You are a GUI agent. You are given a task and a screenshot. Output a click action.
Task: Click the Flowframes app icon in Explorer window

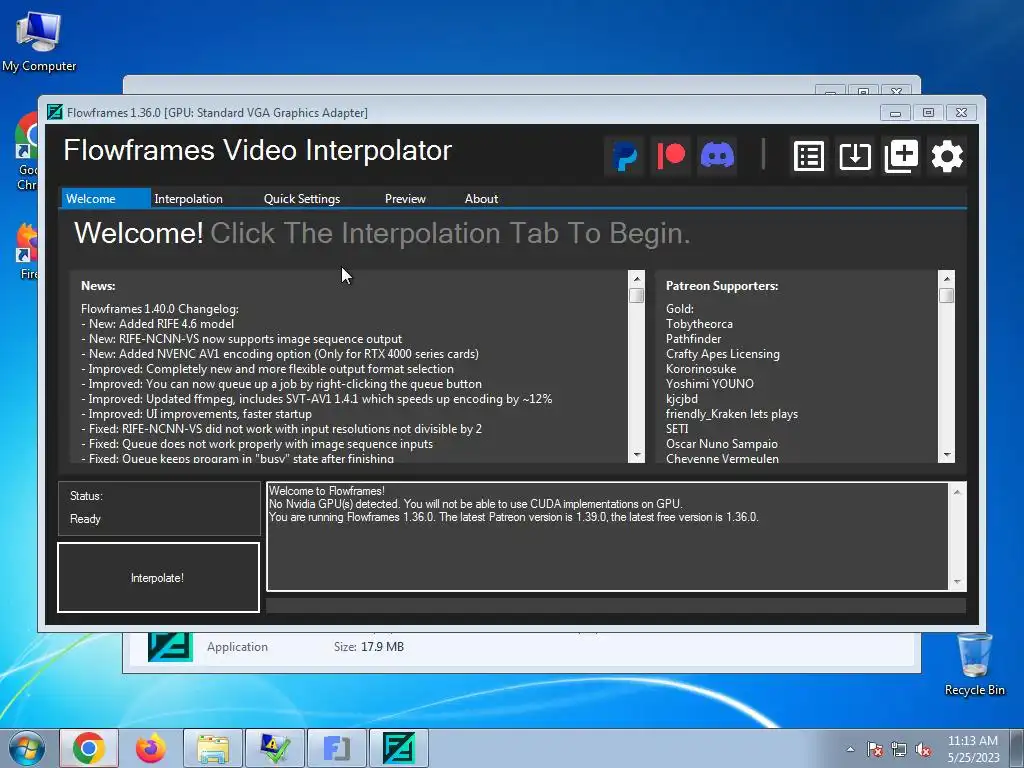pyautogui.click(x=170, y=647)
